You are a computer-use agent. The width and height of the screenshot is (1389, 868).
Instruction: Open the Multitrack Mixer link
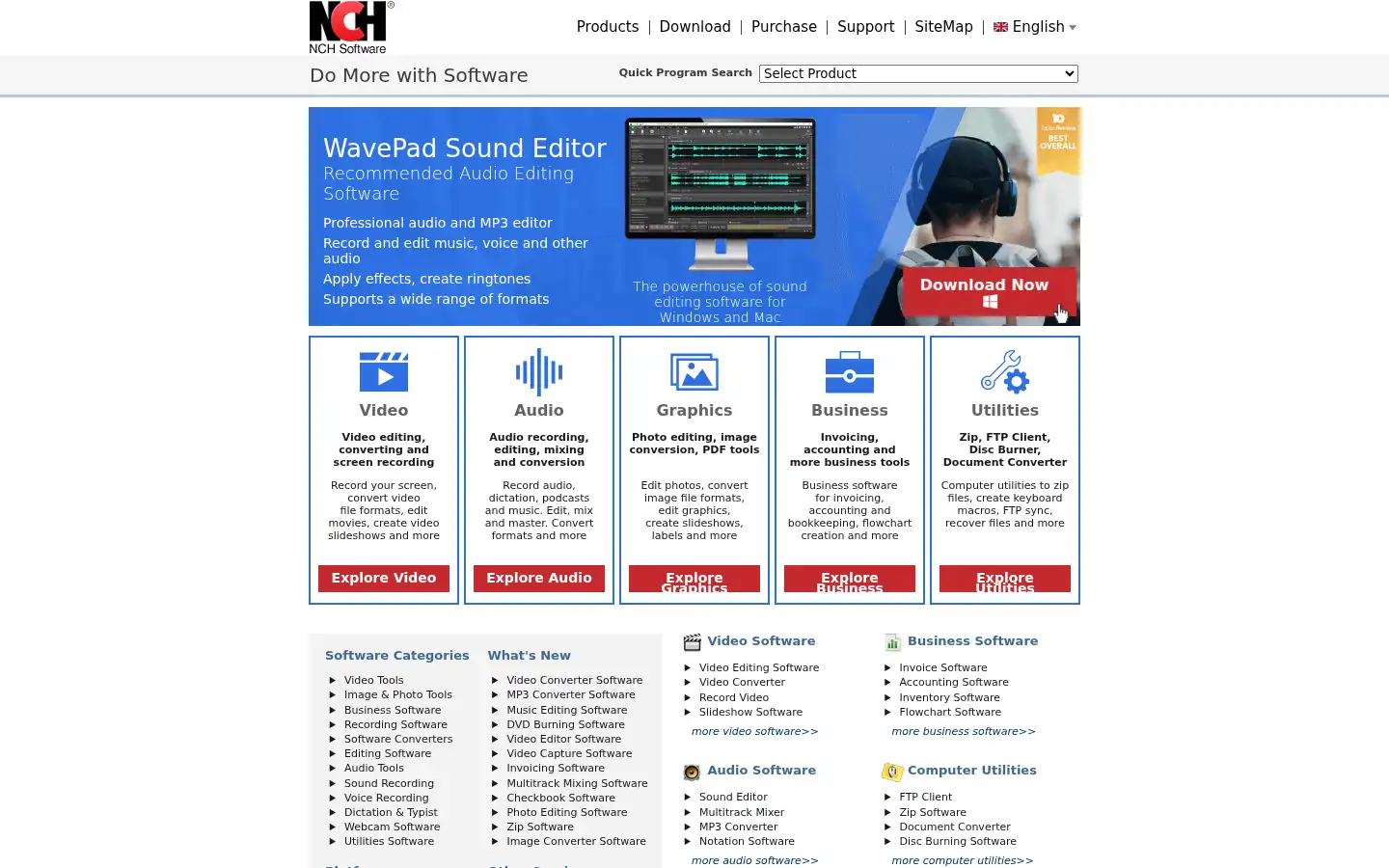click(742, 813)
